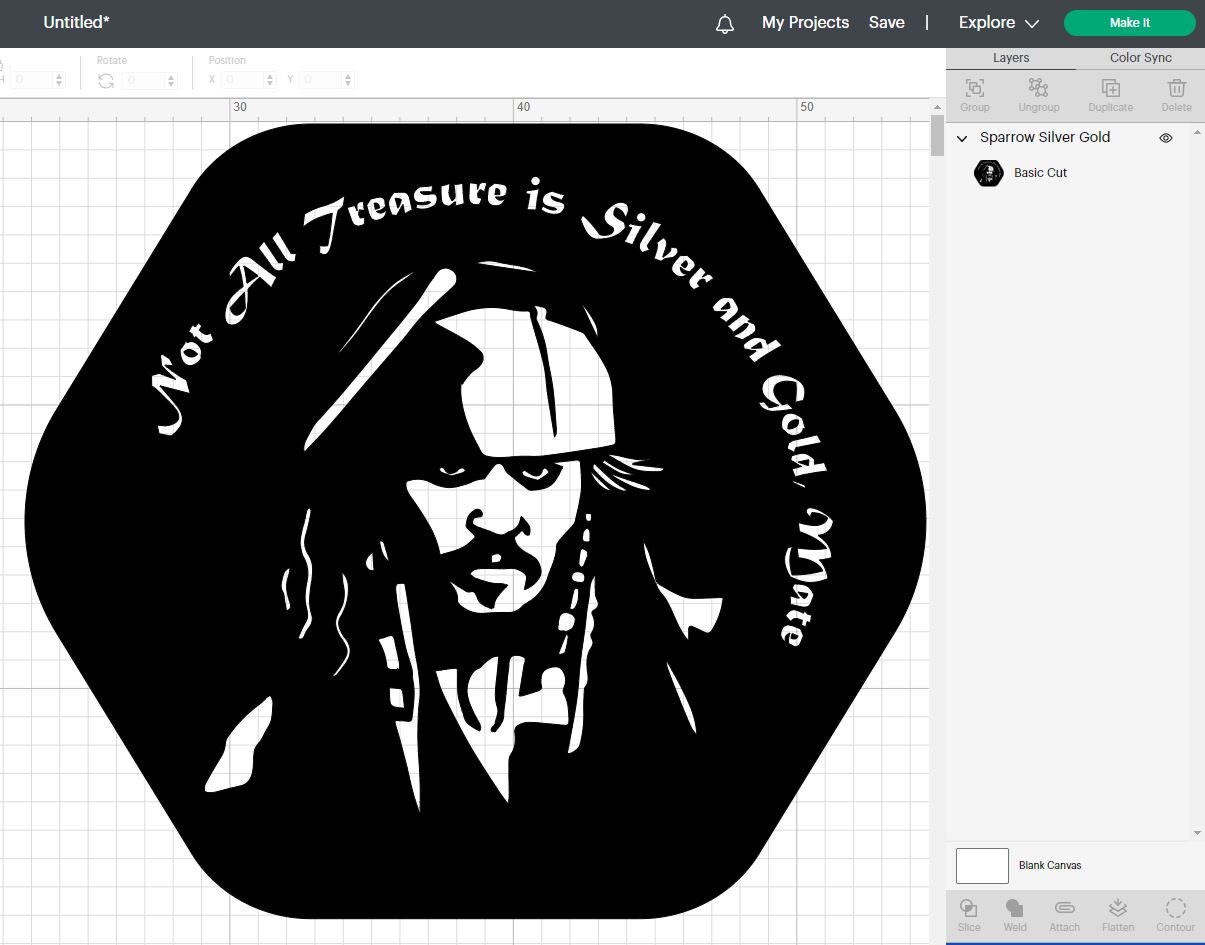Click the Position Y input field
1205x945 pixels.
(321, 79)
